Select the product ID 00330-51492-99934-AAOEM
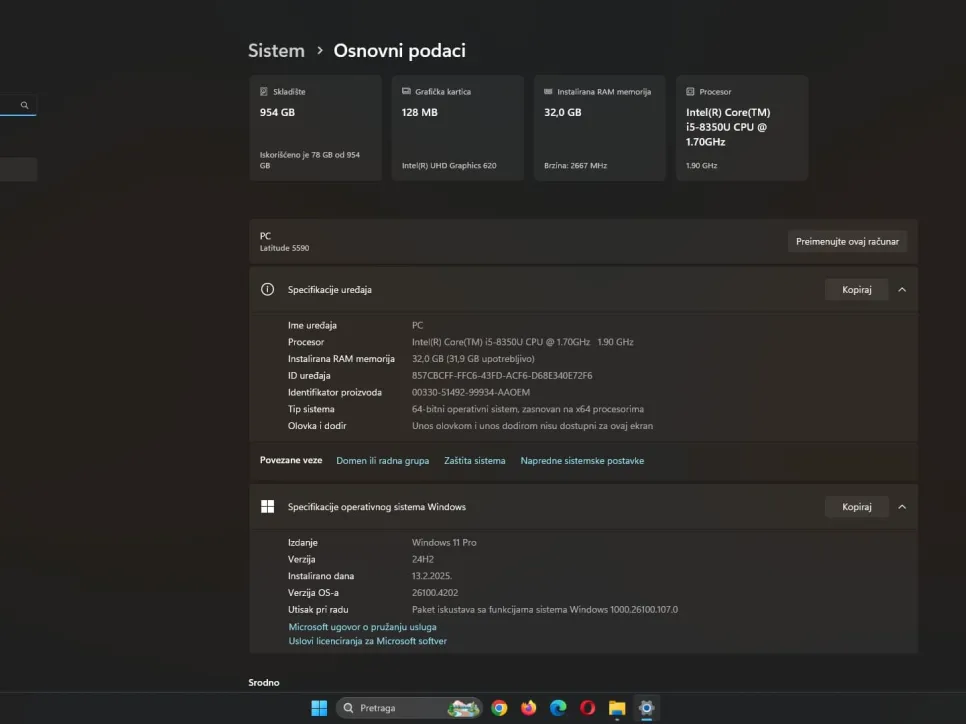Image resolution: width=966 pixels, height=724 pixels. point(471,392)
